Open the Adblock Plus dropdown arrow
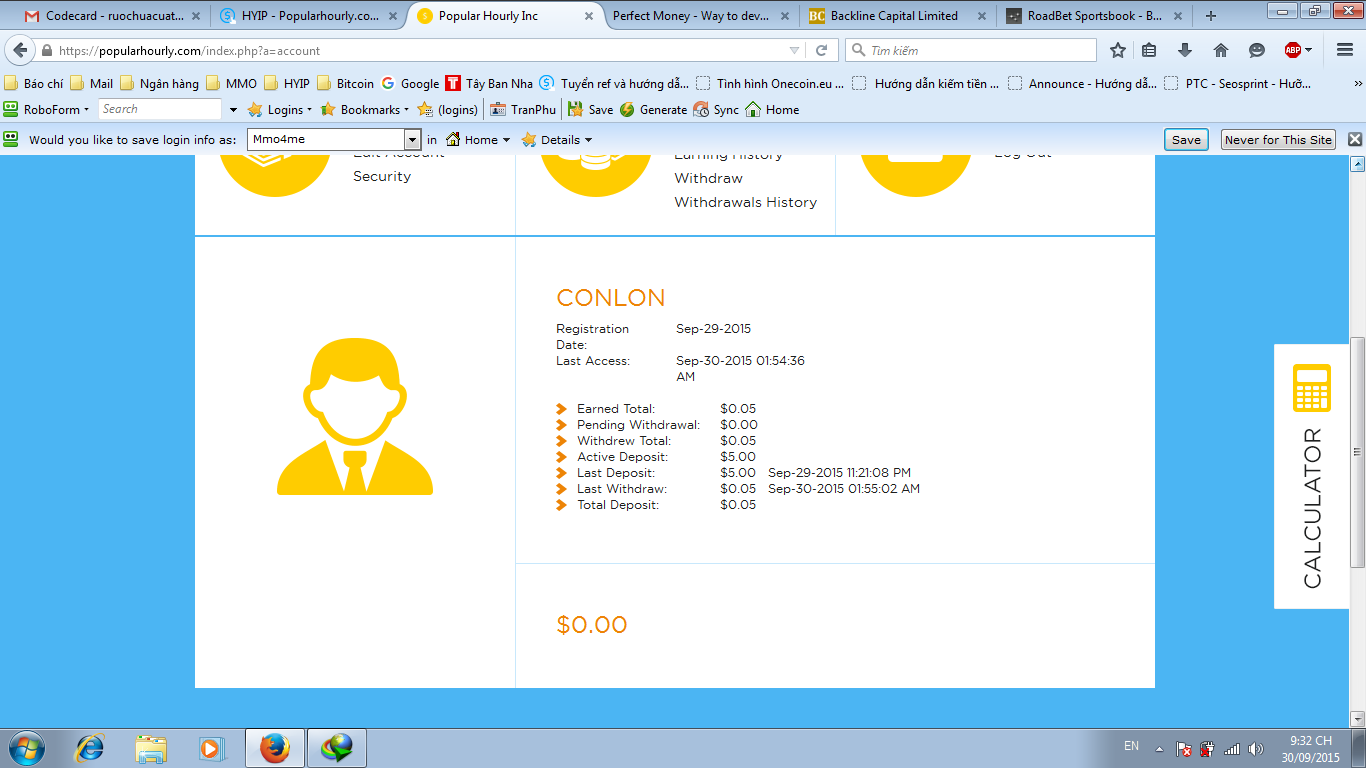Viewport: 1366px width, 768px height. (x=1308, y=50)
